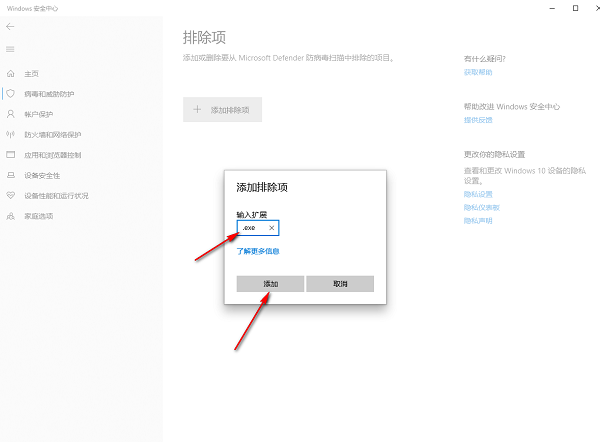Open 设备性能和运行状况 in the sidebar

[56, 196]
